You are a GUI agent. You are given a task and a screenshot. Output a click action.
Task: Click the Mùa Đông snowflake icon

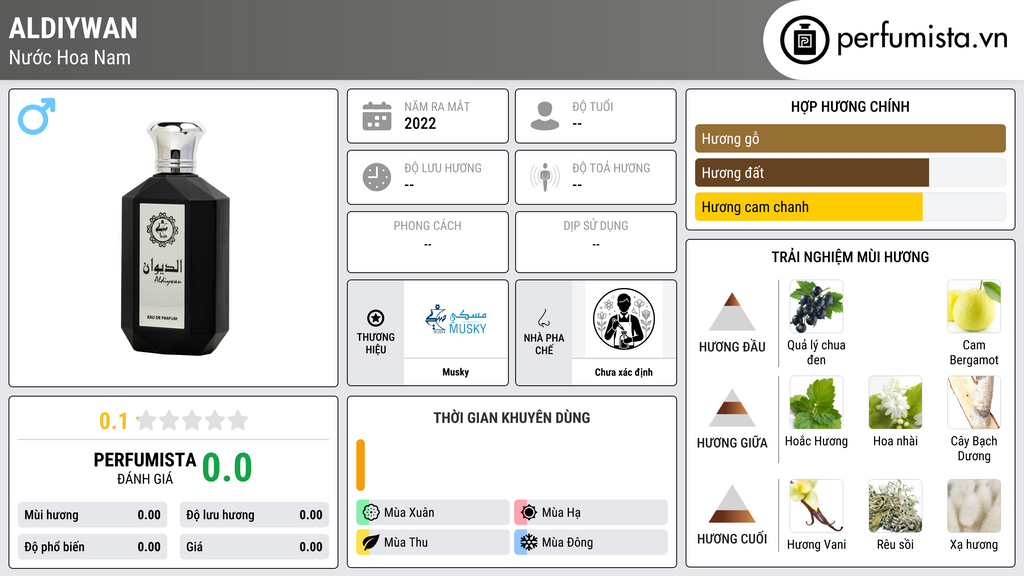coord(528,542)
